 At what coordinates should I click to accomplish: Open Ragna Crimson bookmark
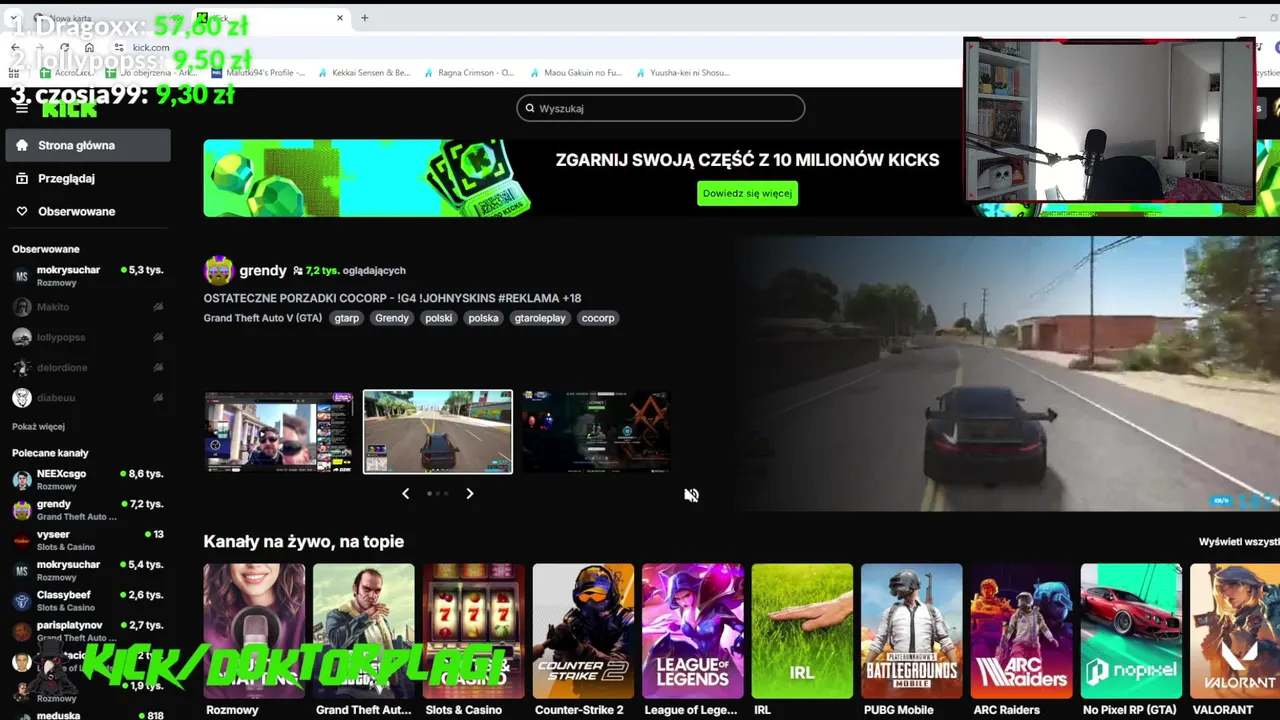pos(469,72)
